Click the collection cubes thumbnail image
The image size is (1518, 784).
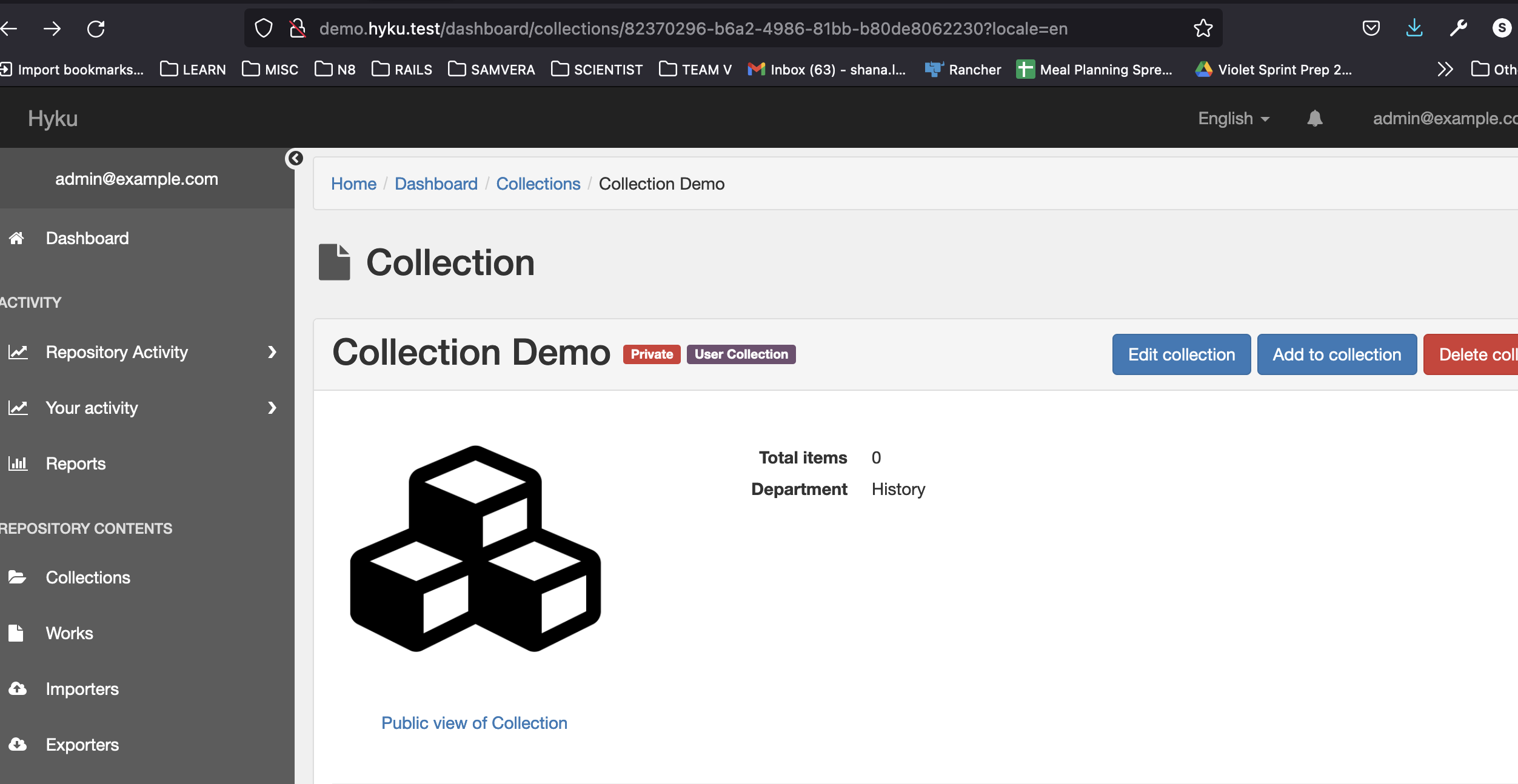pyautogui.click(x=475, y=549)
